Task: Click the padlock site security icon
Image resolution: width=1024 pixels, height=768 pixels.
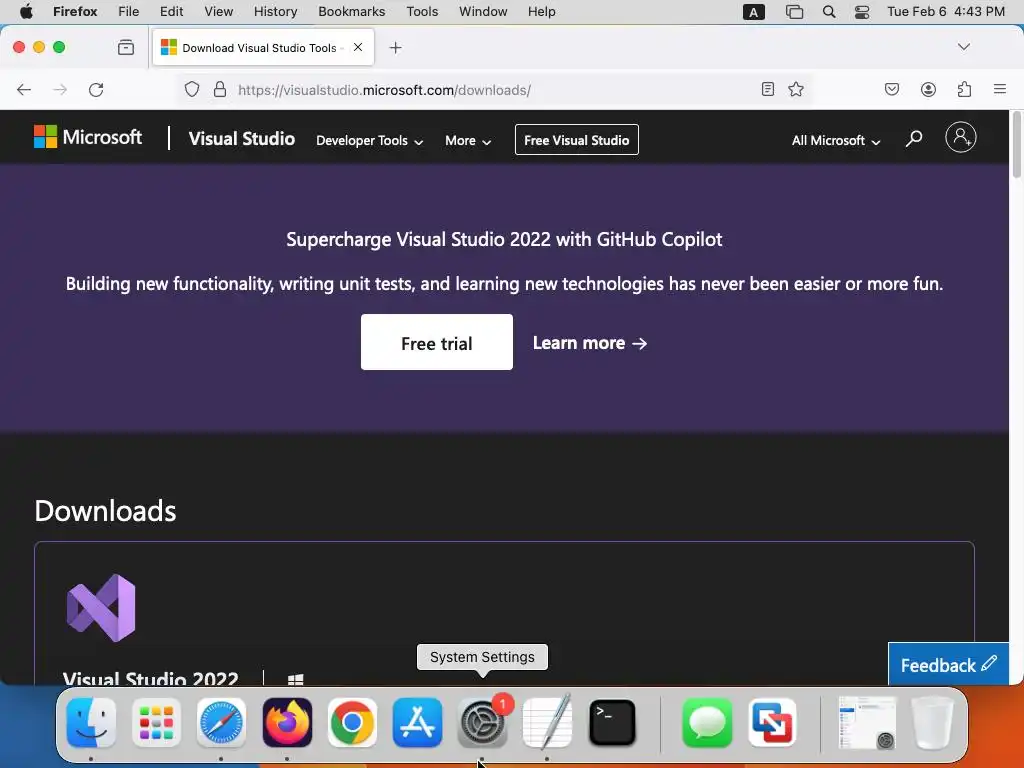Action: point(220,89)
